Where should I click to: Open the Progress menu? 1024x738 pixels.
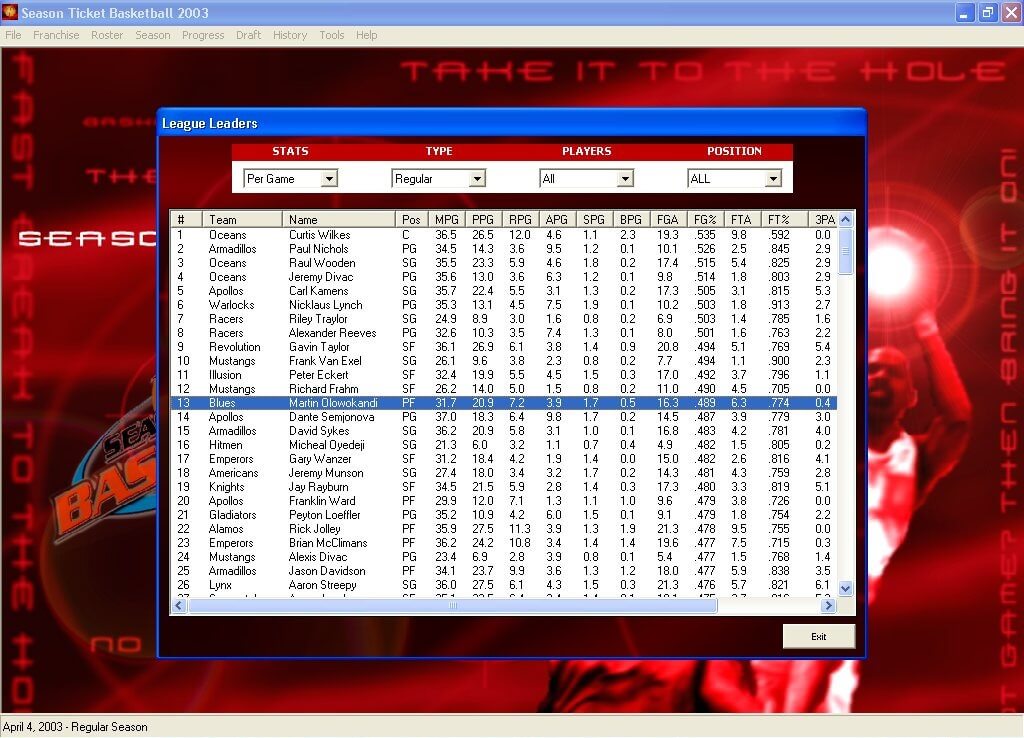pos(203,35)
